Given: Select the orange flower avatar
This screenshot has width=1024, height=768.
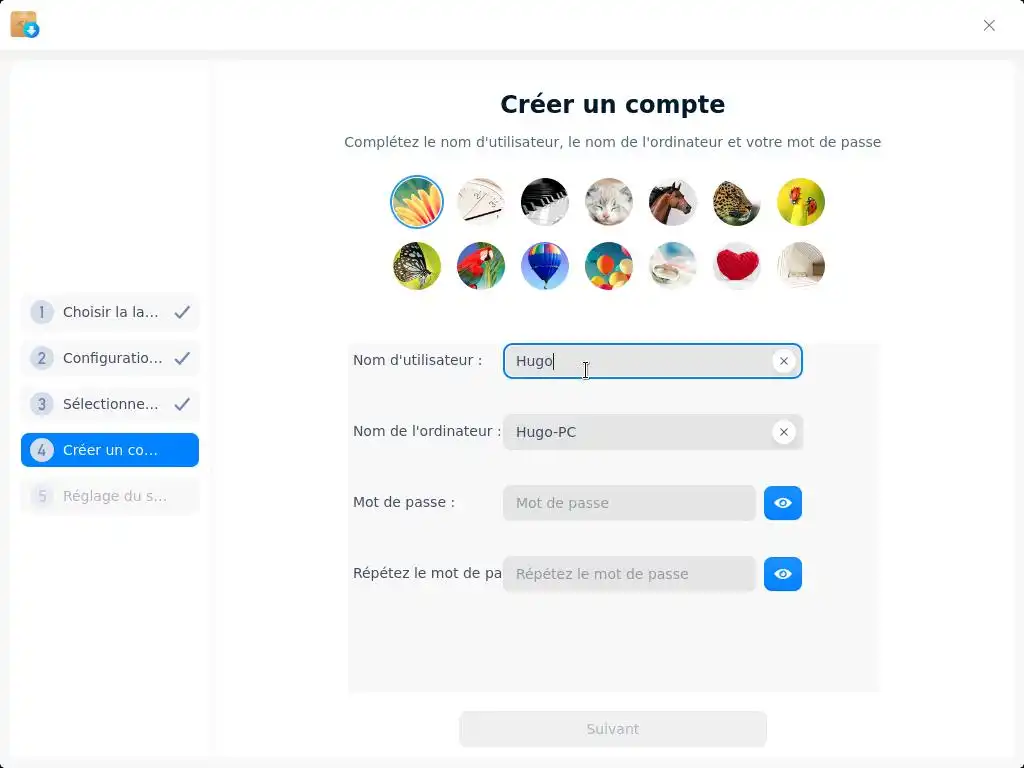Looking at the screenshot, I should coord(417,202).
